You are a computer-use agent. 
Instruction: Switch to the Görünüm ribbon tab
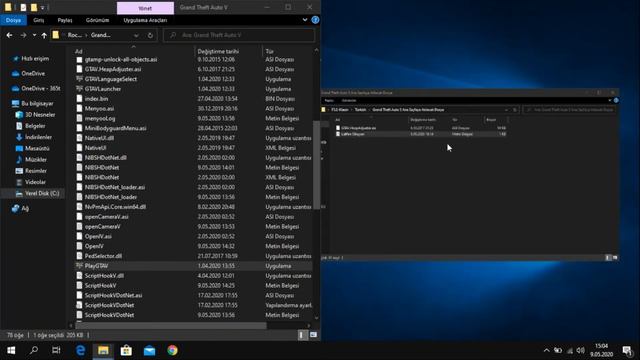coord(97,20)
